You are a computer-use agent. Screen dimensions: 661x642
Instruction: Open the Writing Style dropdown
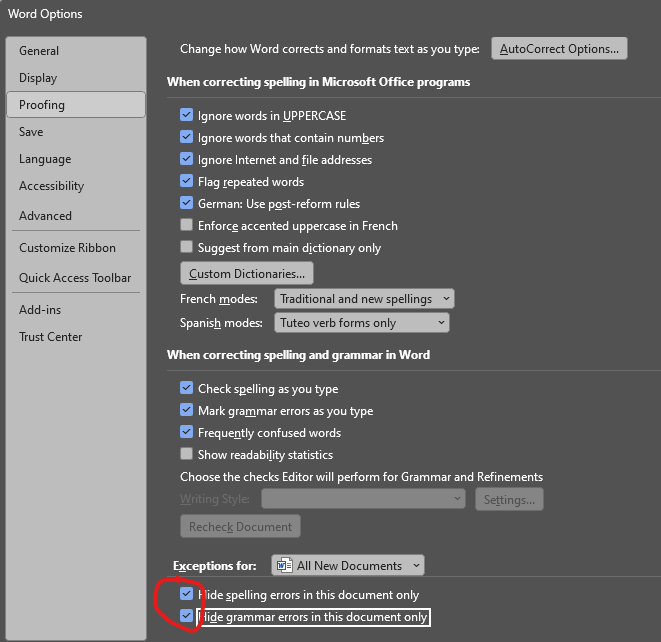pos(363,499)
